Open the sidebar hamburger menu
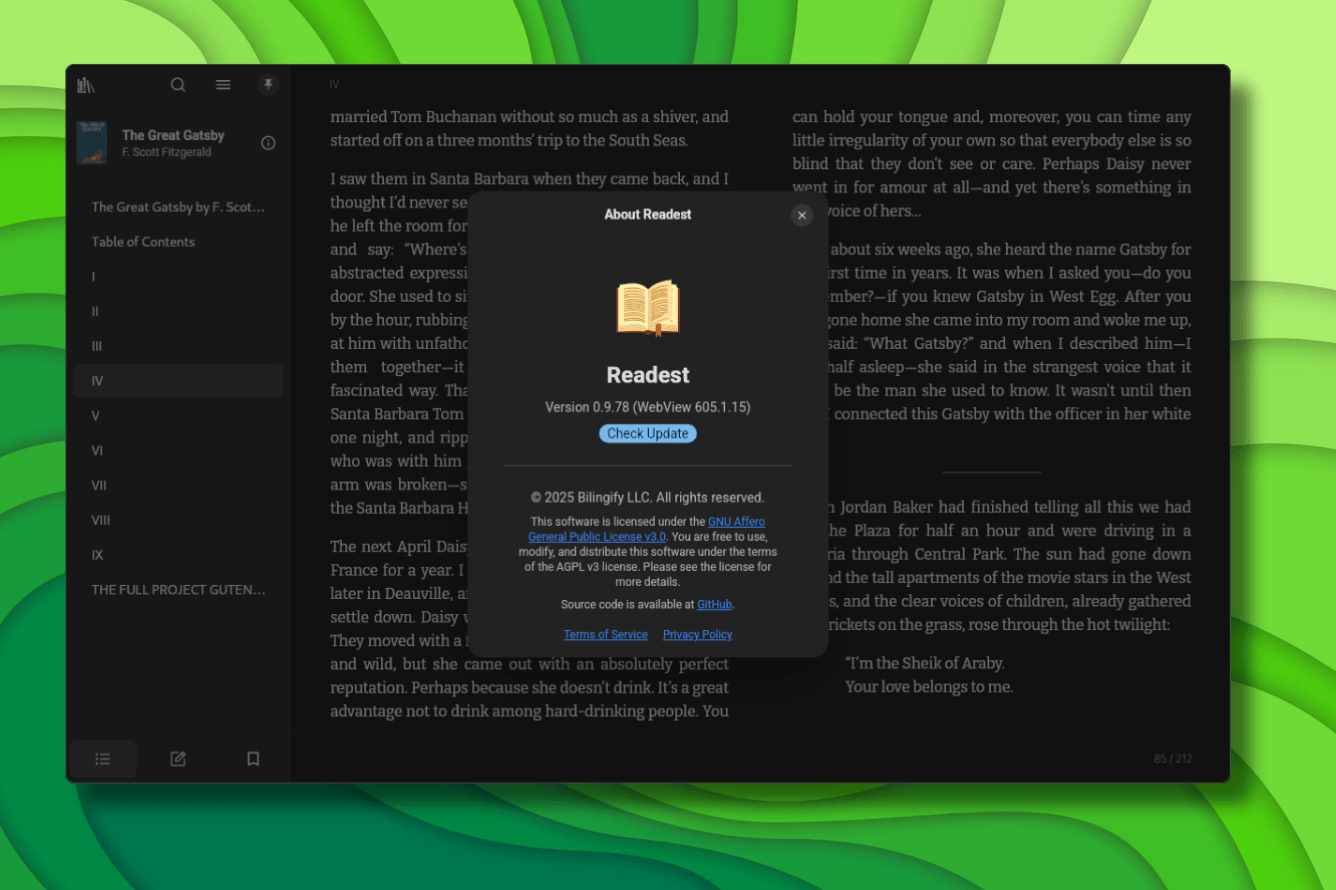This screenshot has width=1336, height=890. click(x=223, y=85)
